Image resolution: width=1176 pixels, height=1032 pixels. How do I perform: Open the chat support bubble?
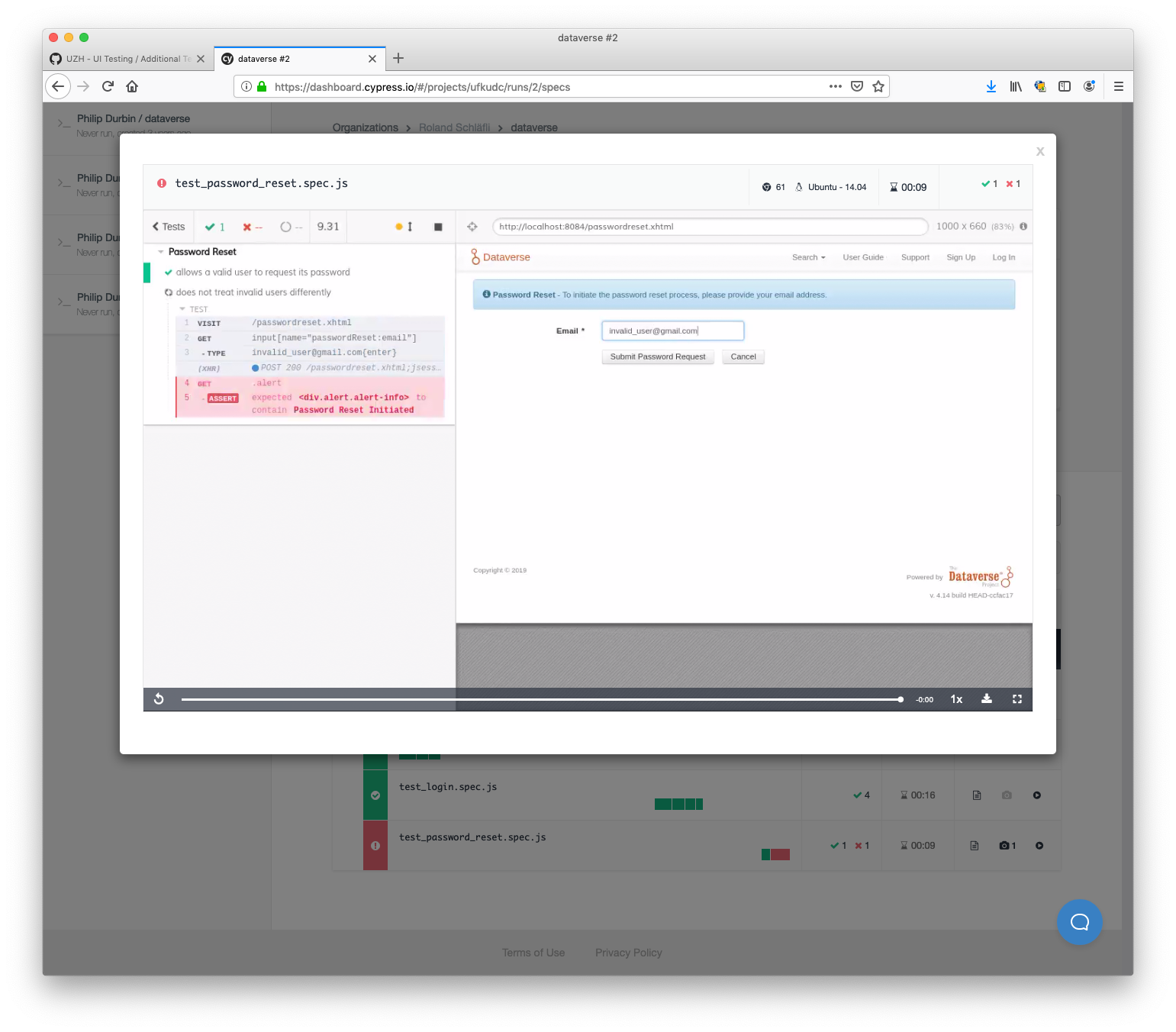click(1079, 922)
